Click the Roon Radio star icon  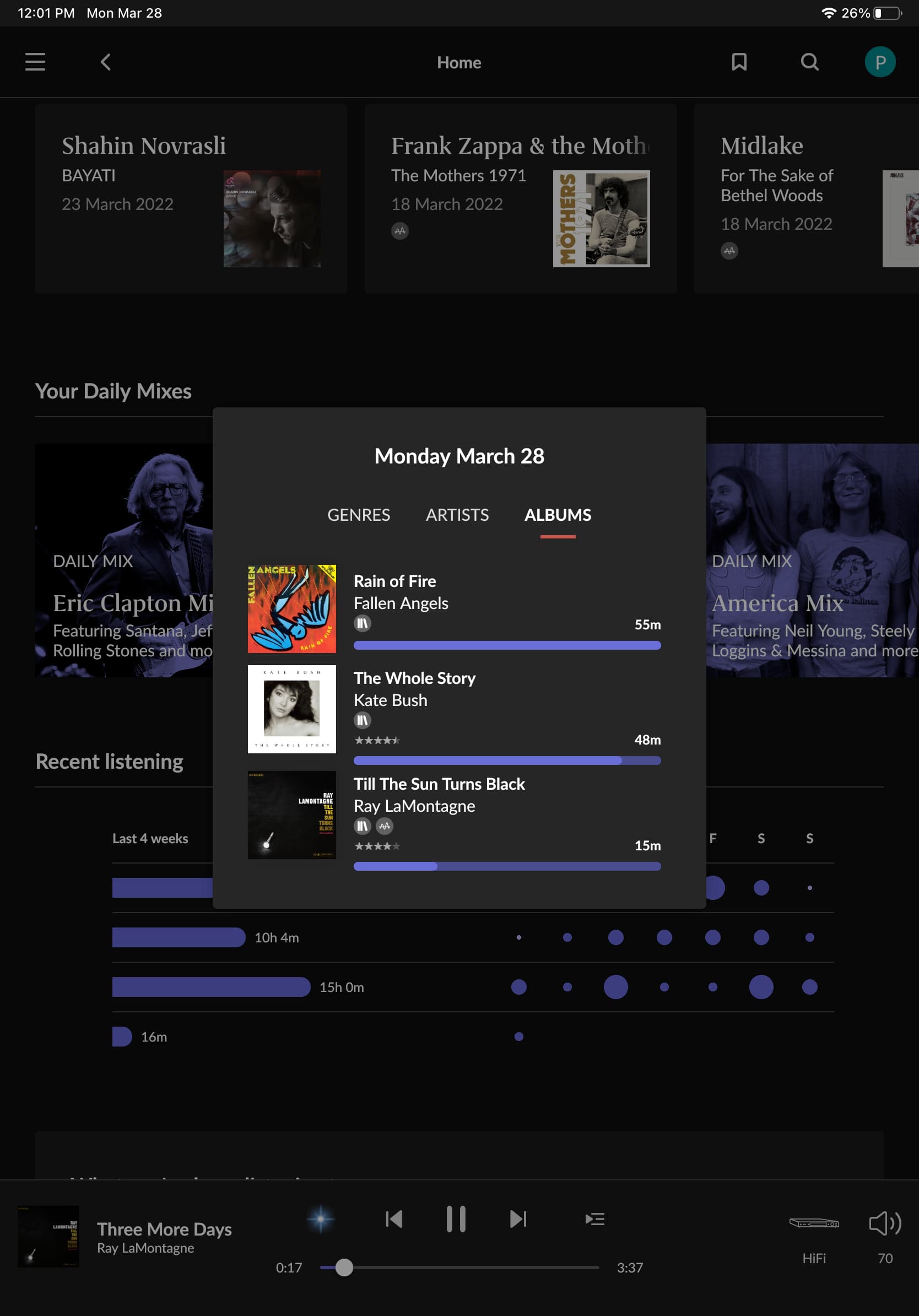(x=321, y=1218)
